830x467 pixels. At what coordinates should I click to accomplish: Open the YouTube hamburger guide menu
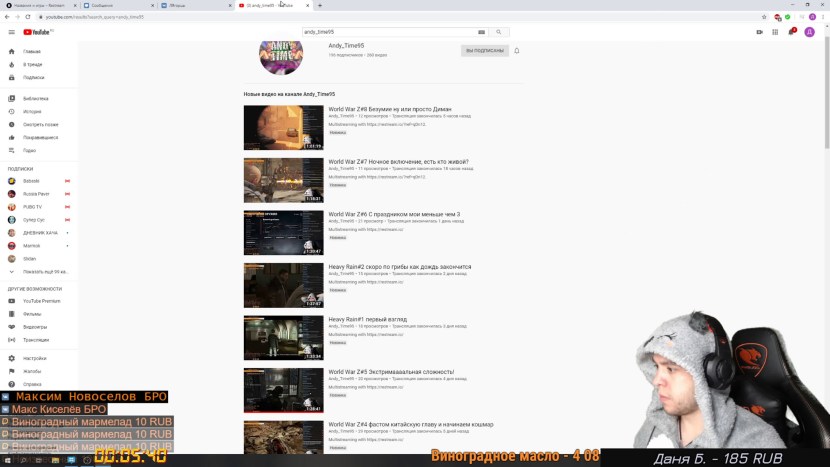[x=12, y=32]
